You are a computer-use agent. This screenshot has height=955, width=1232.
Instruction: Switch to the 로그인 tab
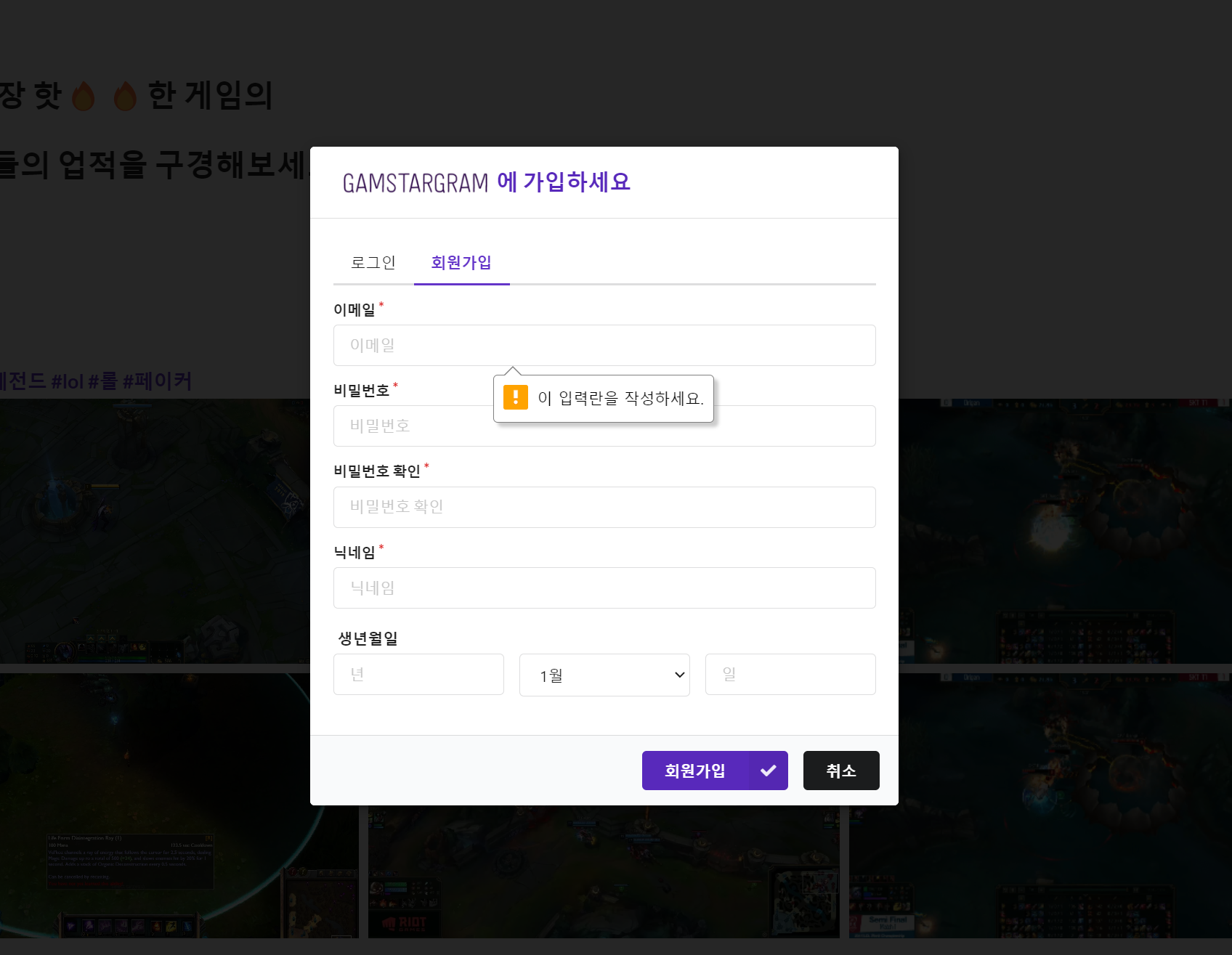(372, 263)
